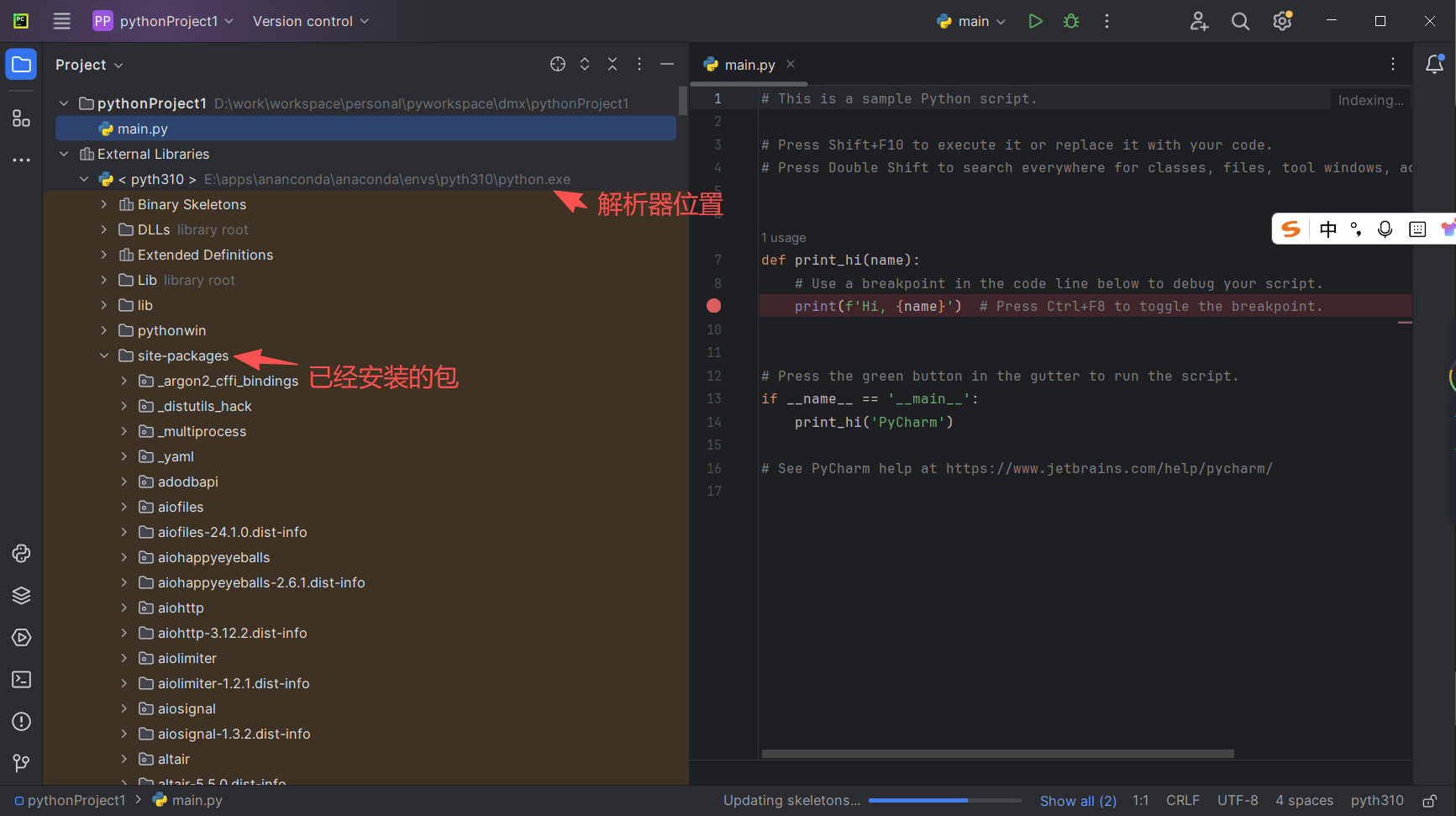Collapse the External Libraries node

pyautogui.click(x=64, y=154)
